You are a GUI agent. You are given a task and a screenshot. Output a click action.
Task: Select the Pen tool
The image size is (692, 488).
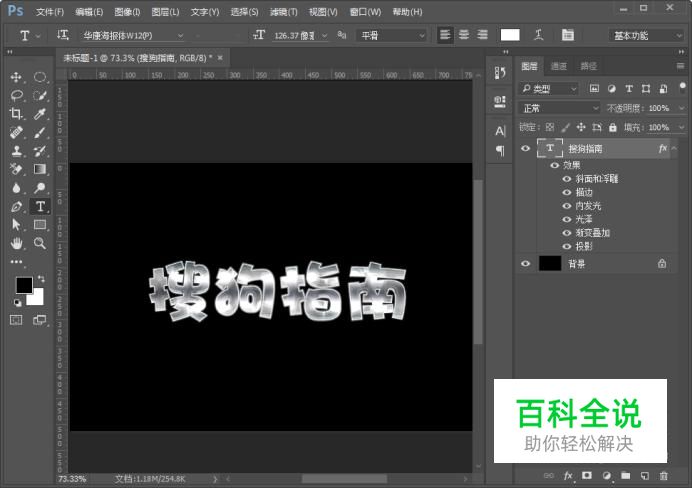16,206
